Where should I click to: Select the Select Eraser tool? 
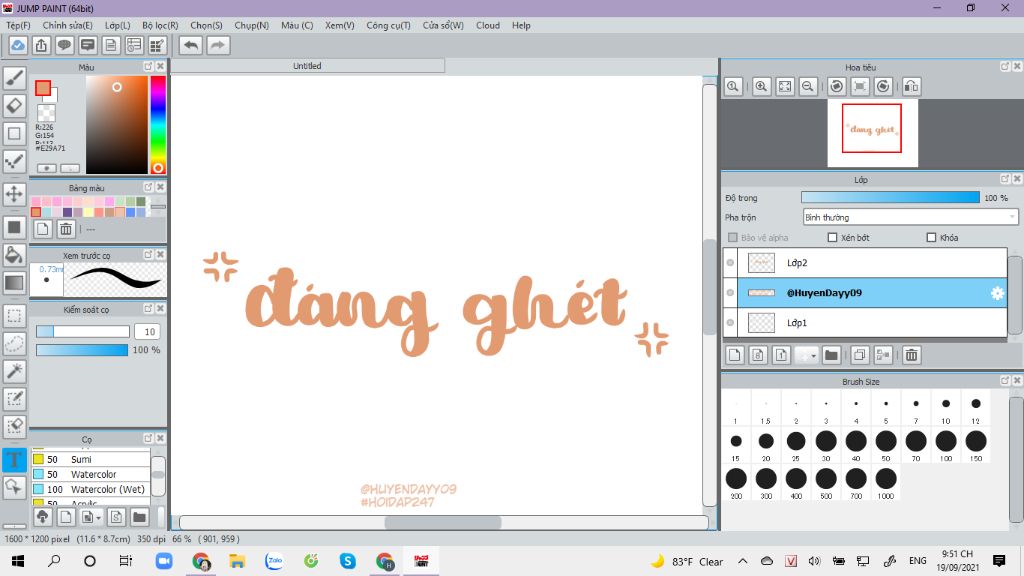14,426
